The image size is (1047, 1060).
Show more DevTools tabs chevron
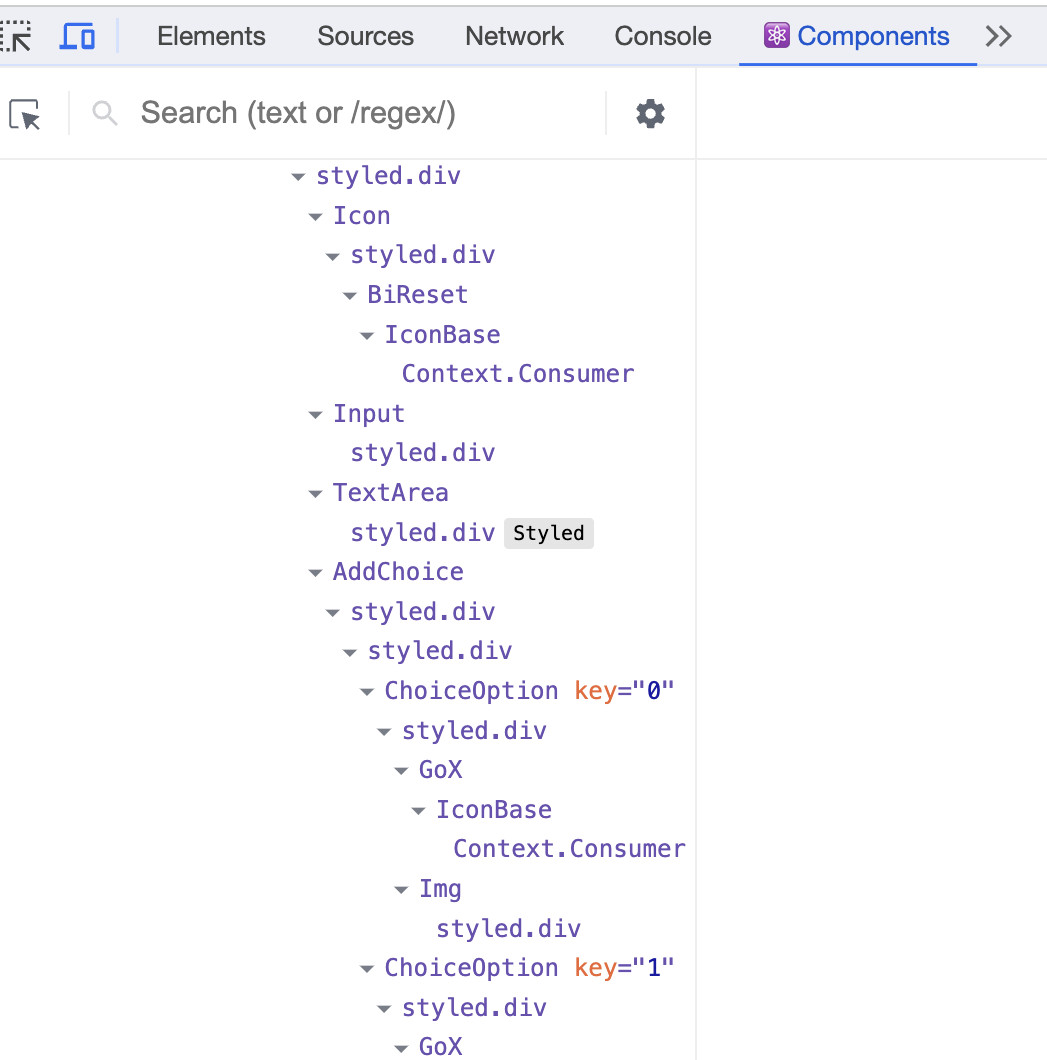click(998, 36)
